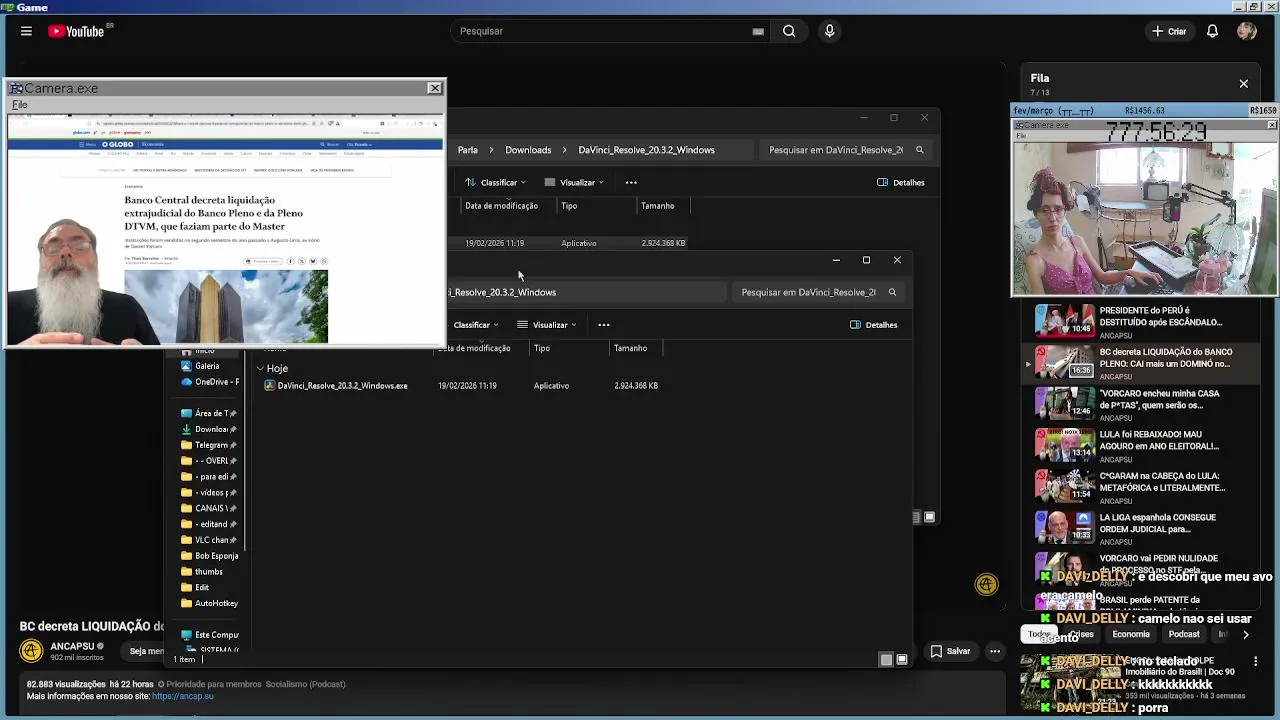Open Classificar dropdown in back Explorer window
Viewport: 1280px width, 720px height.
(497, 183)
